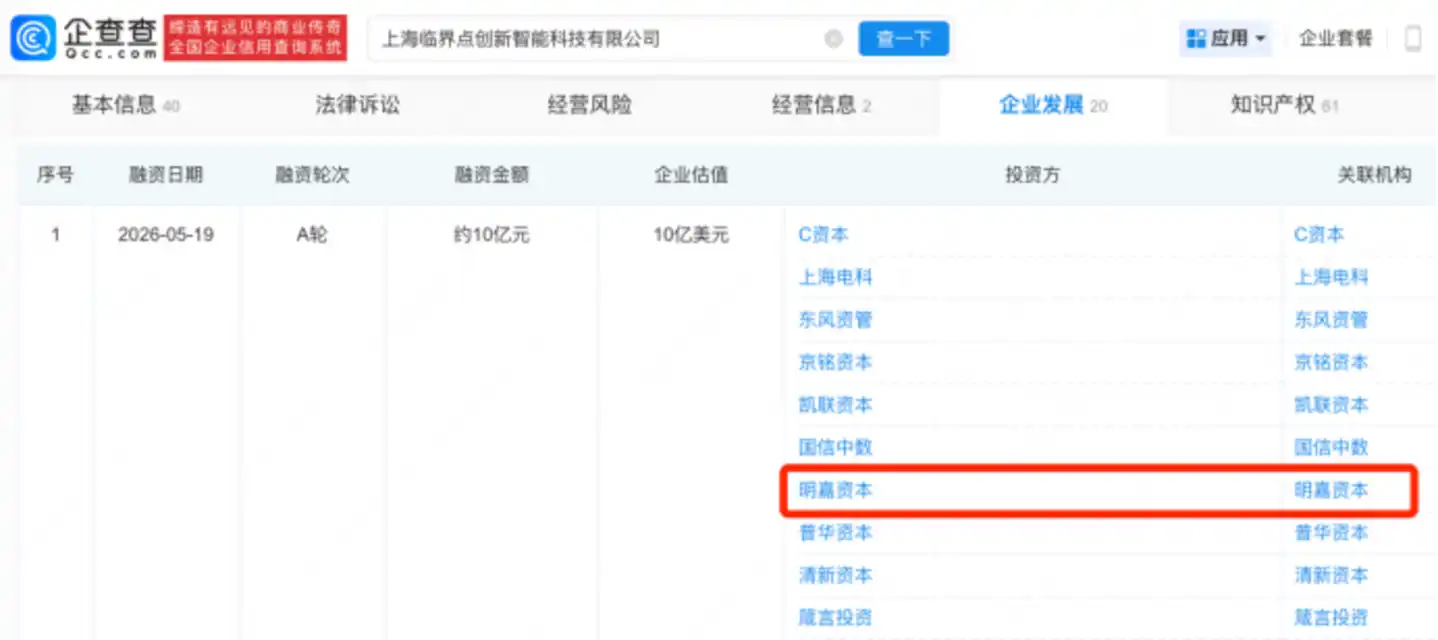
Task: Click the 融资金额 column header
Action: (x=491, y=175)
